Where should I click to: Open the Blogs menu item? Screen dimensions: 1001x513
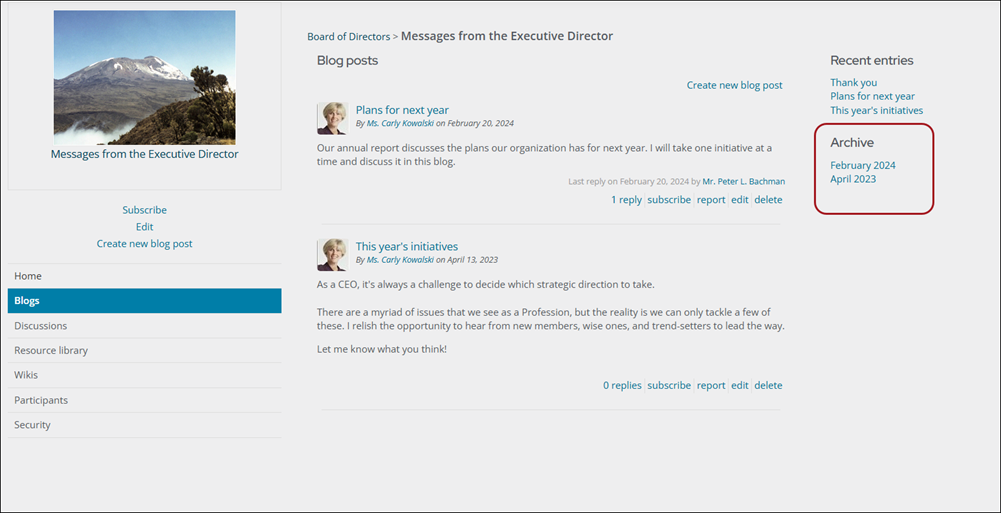[x=144, y=301]
